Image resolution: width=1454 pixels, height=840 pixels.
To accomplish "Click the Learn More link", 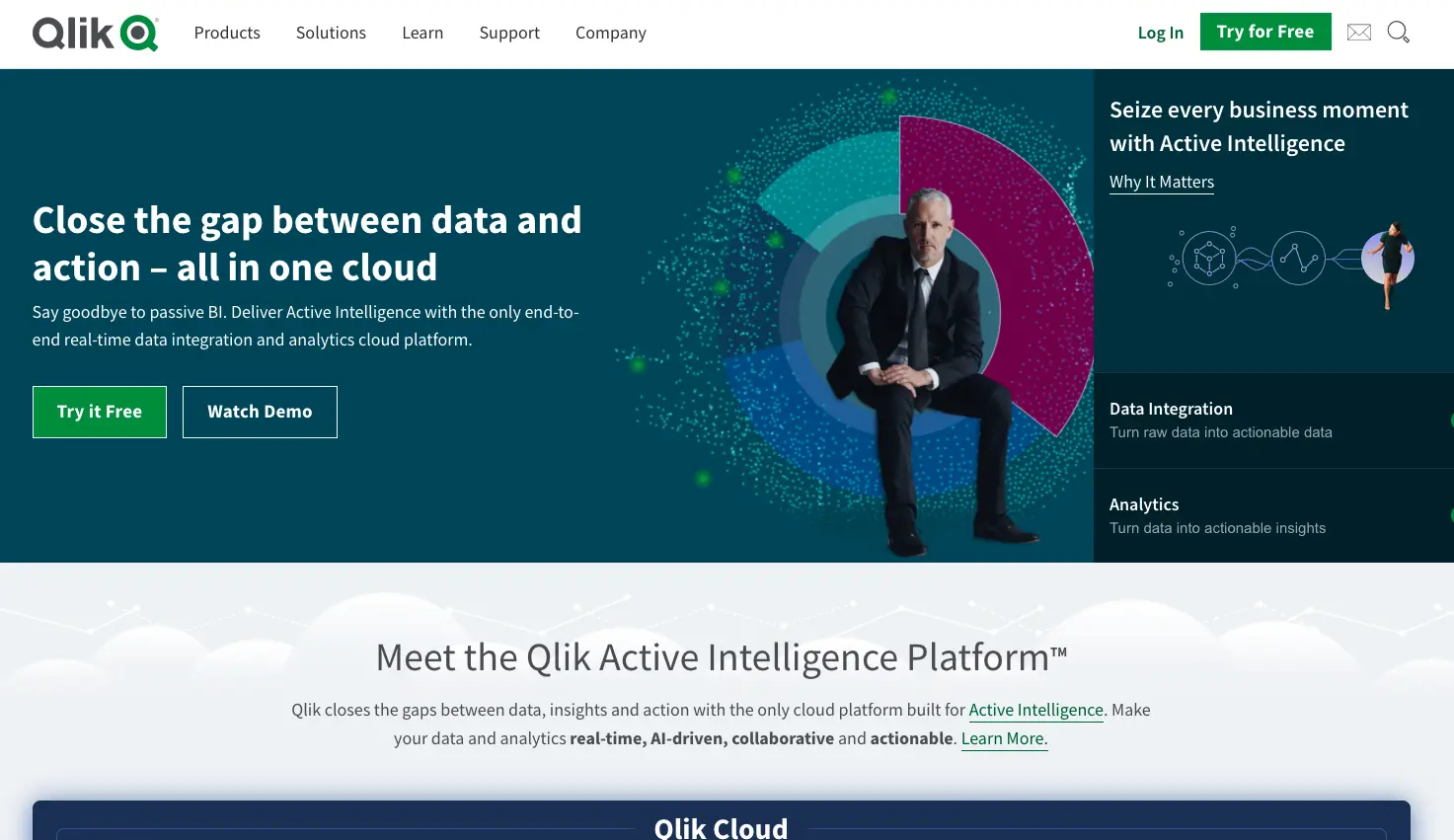I will tap(1003, 738).
